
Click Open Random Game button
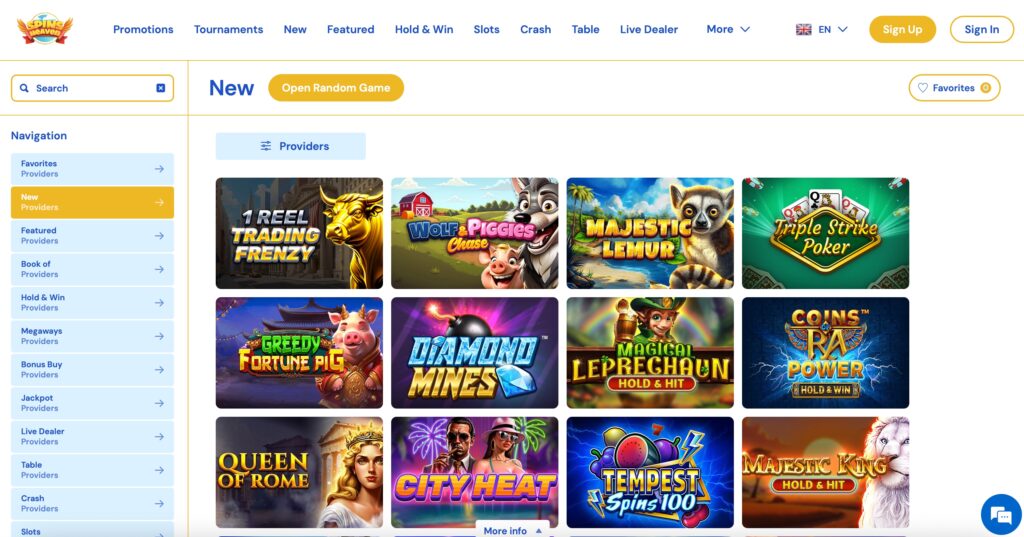click(x=336, y=88)
